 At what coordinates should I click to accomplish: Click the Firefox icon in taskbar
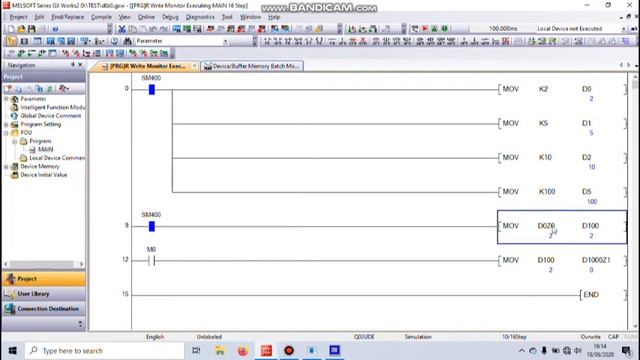point(243,351)
